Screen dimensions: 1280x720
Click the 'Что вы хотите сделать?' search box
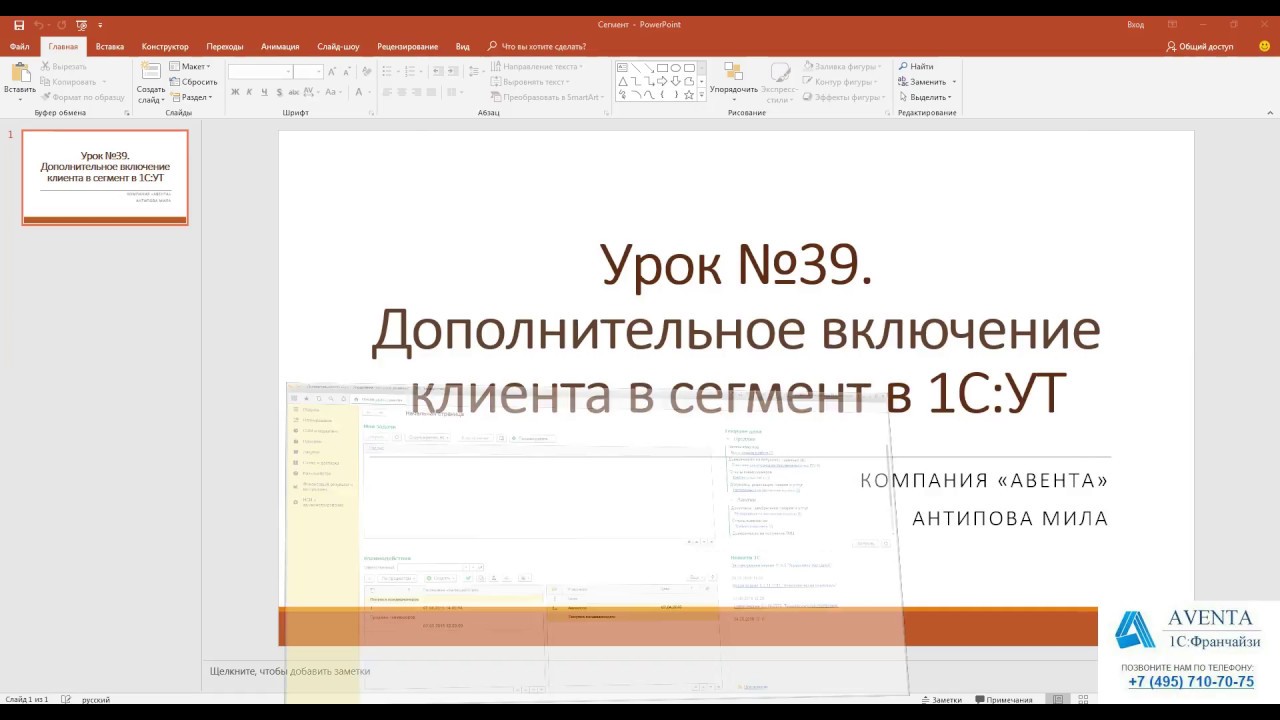point(537,46)
